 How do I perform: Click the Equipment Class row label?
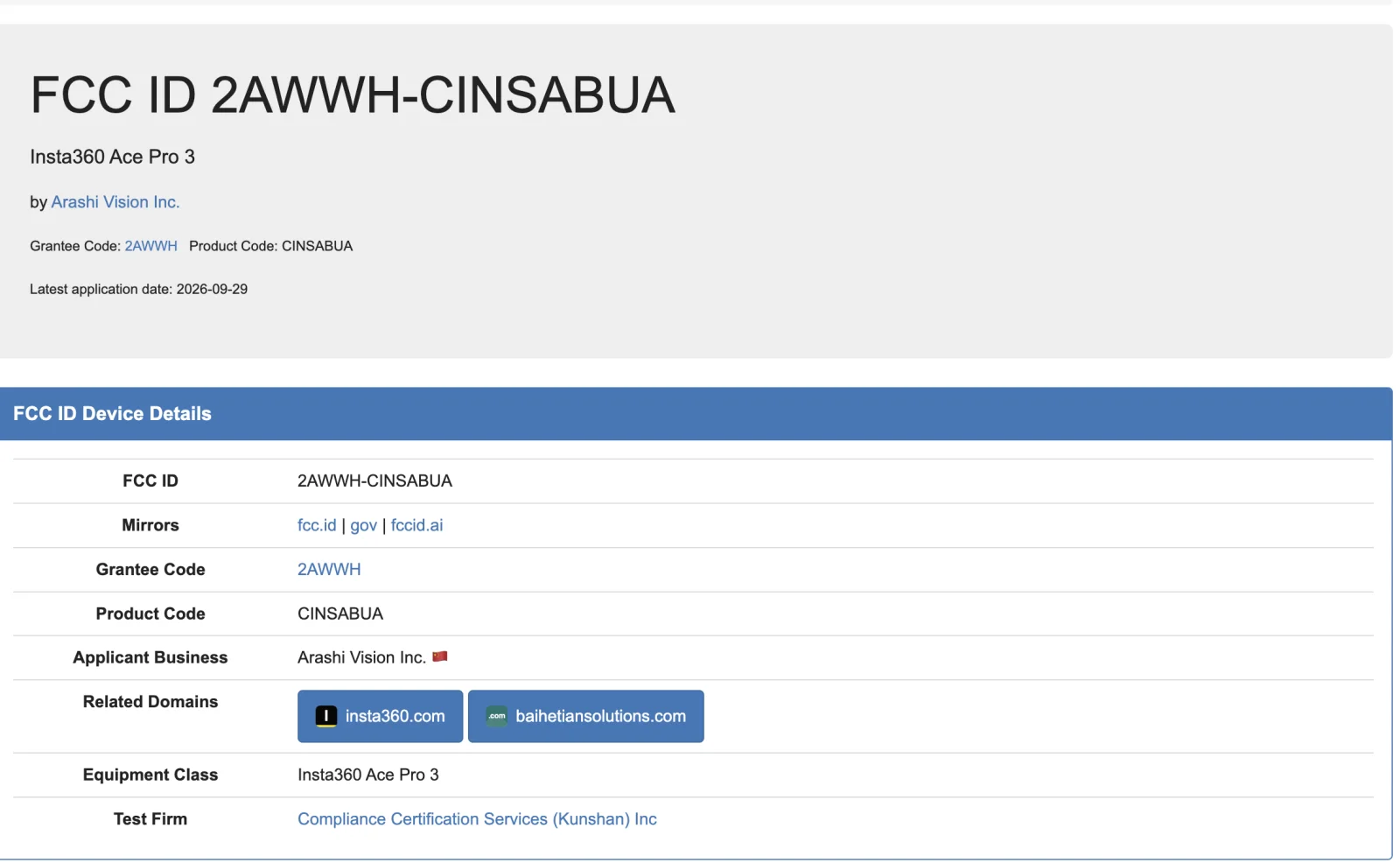(150, 775)
